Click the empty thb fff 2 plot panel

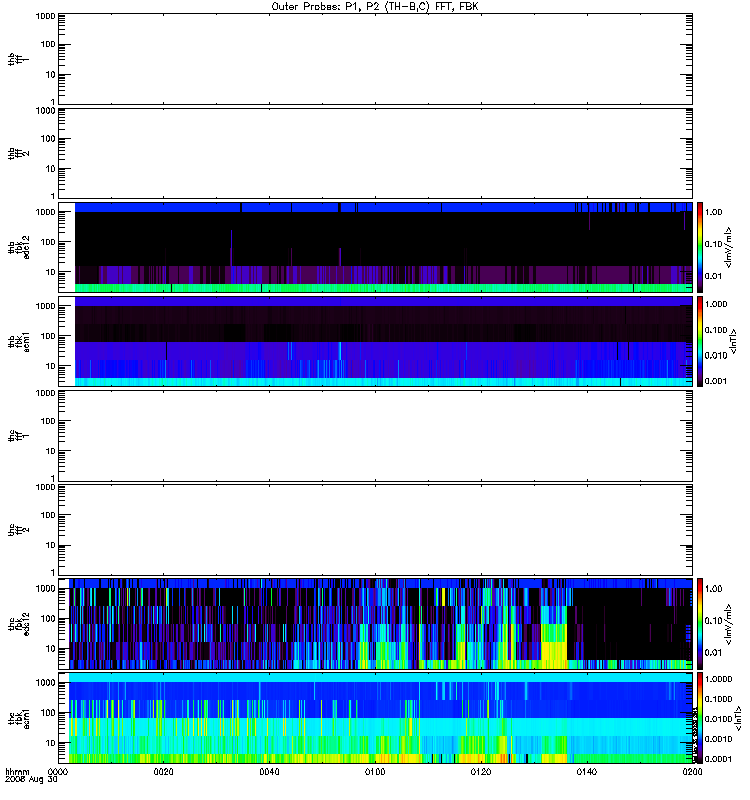pyautogui.click(x=375, y=154)
